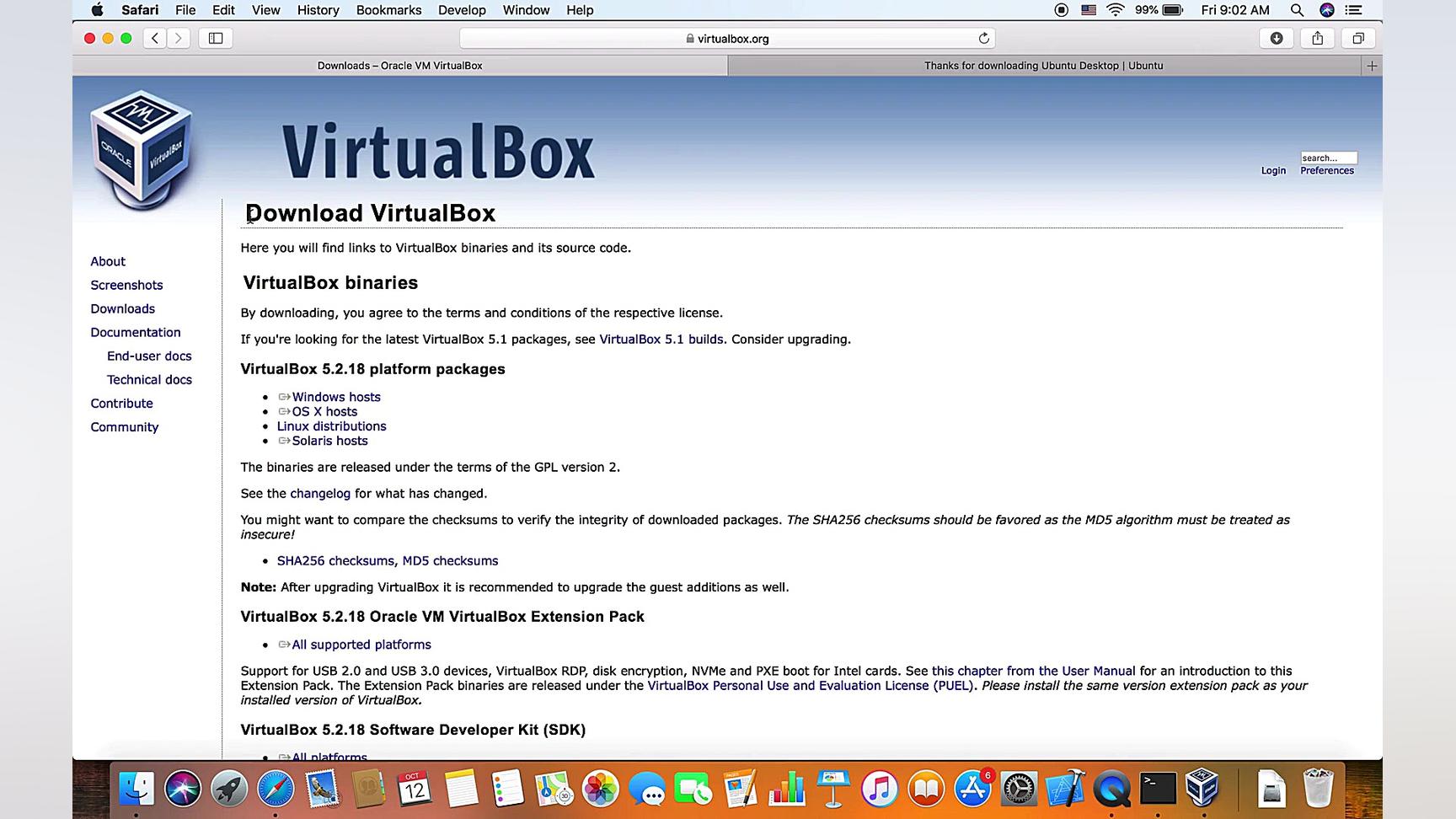Viewport: 1456px width, 819px height.
Task: Click the site search field
Action: coord(1329,158)
